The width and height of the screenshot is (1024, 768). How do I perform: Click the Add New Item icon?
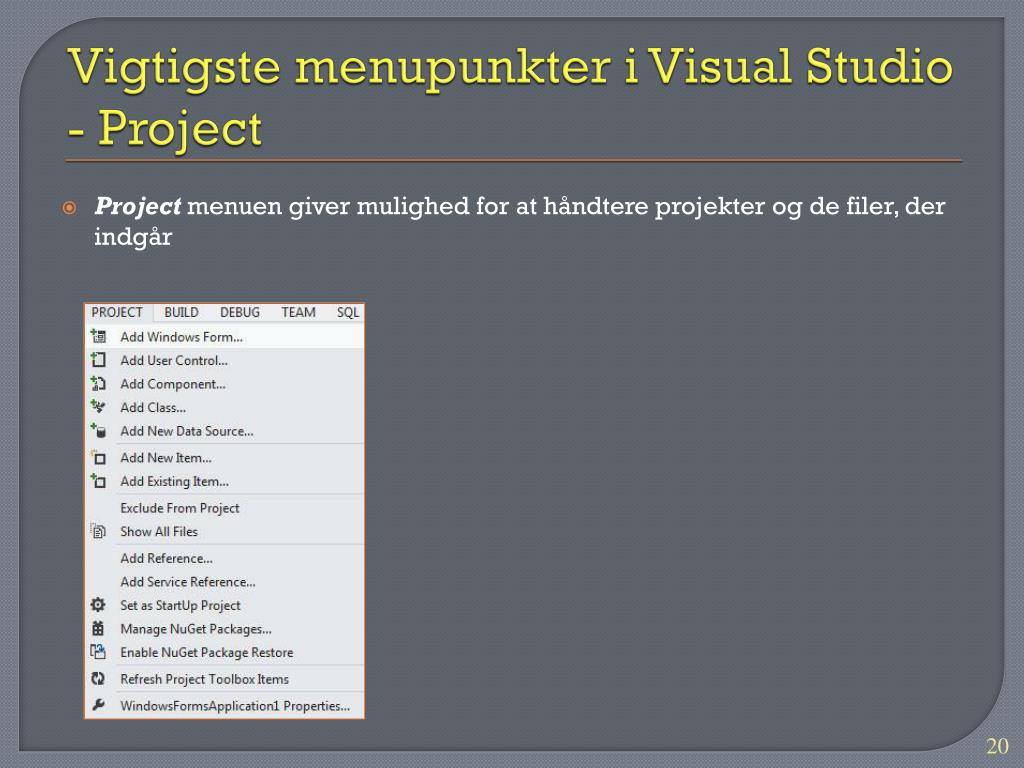[x=98, y=457]
